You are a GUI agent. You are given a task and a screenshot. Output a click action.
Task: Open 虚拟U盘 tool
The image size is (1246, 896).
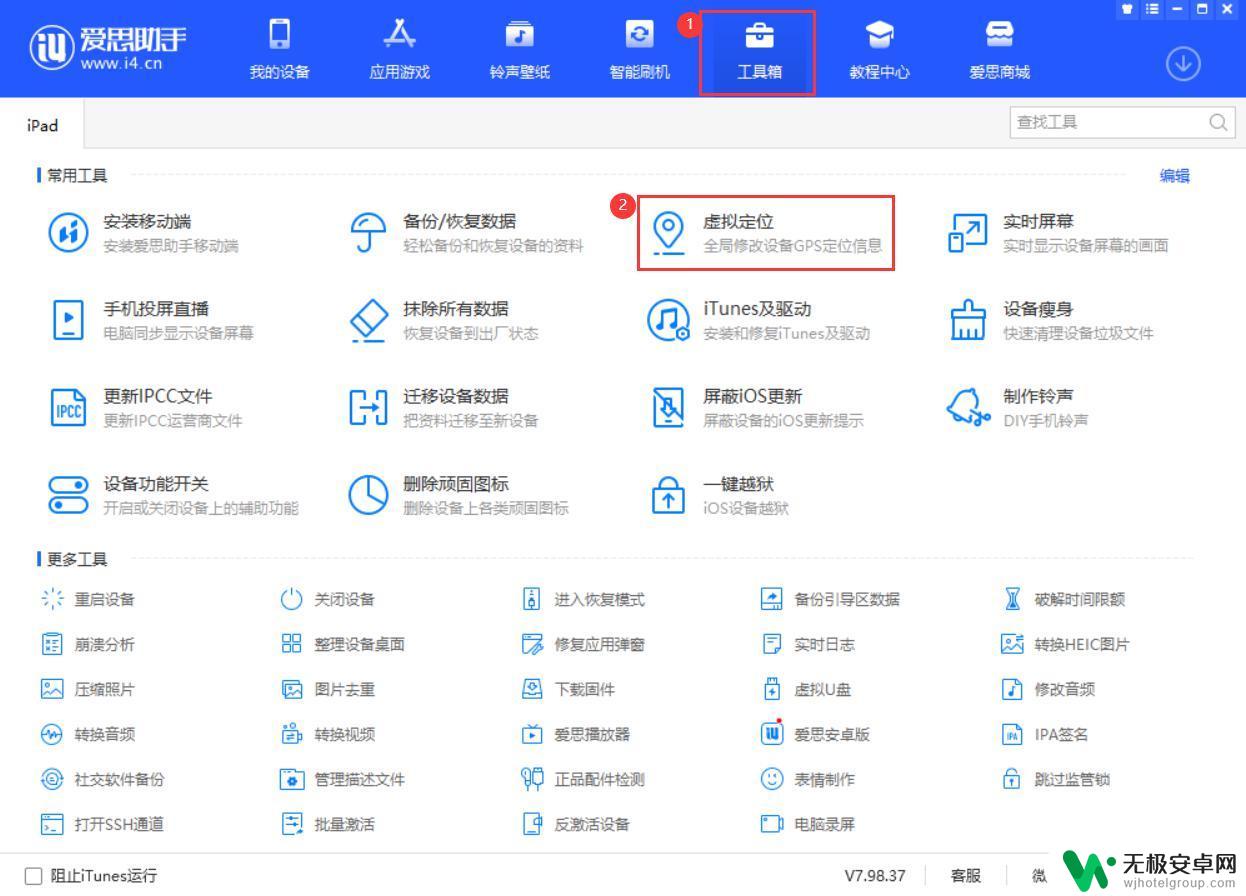point(806,689)
